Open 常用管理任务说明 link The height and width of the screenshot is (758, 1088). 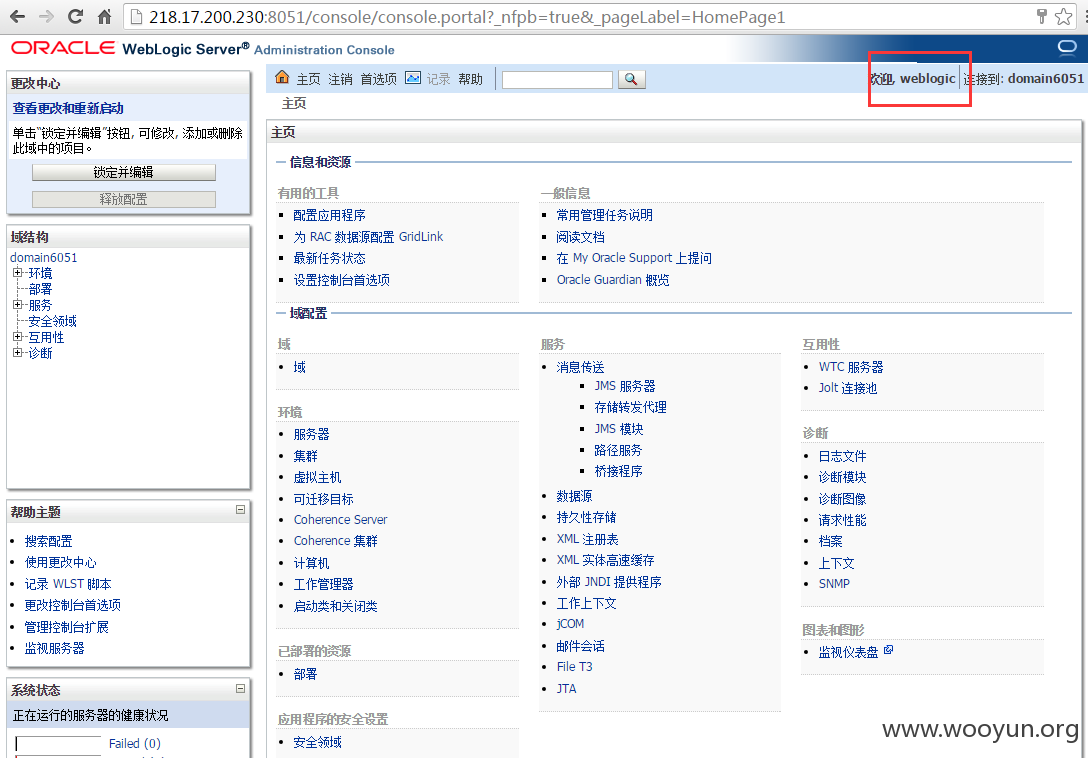(604, 216)
